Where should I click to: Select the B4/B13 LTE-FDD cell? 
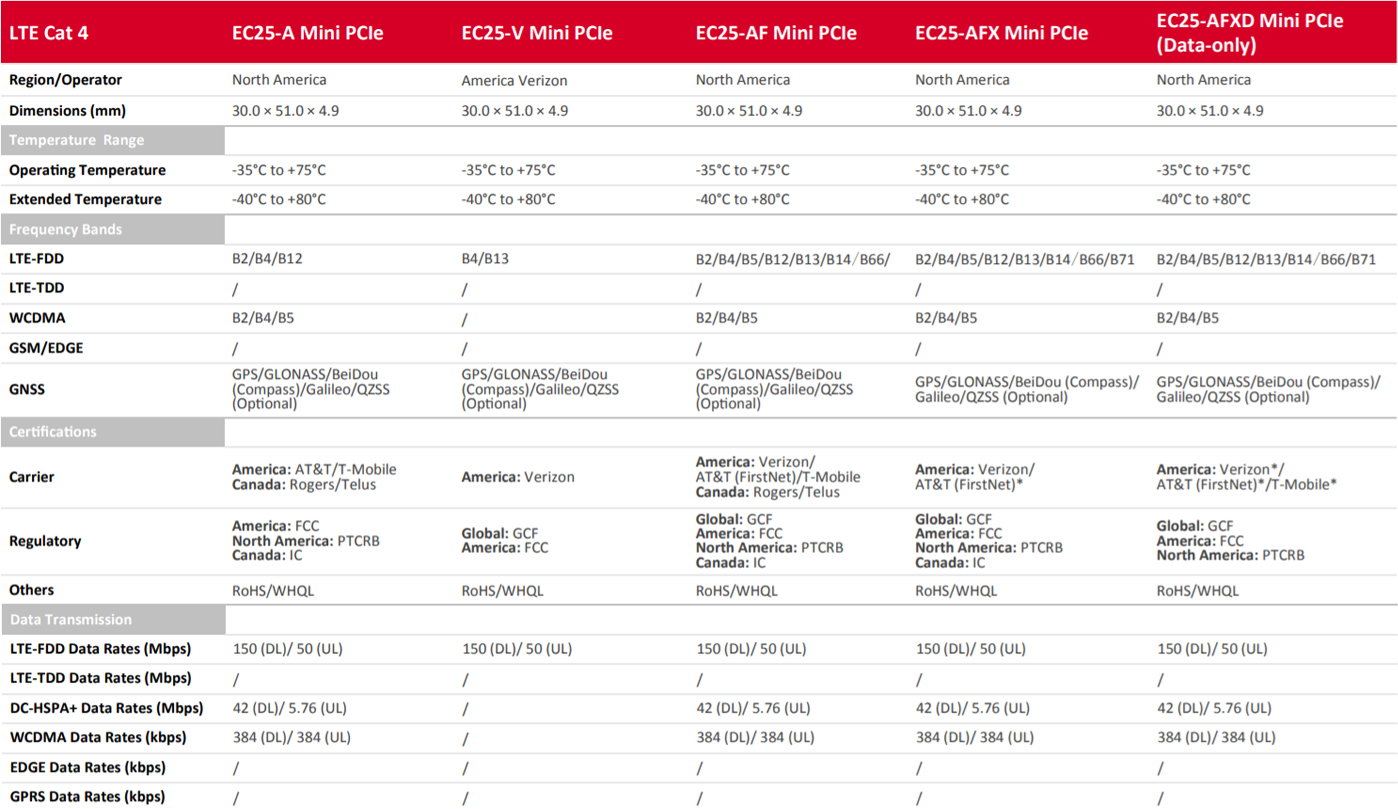click(x=485, y=259)
